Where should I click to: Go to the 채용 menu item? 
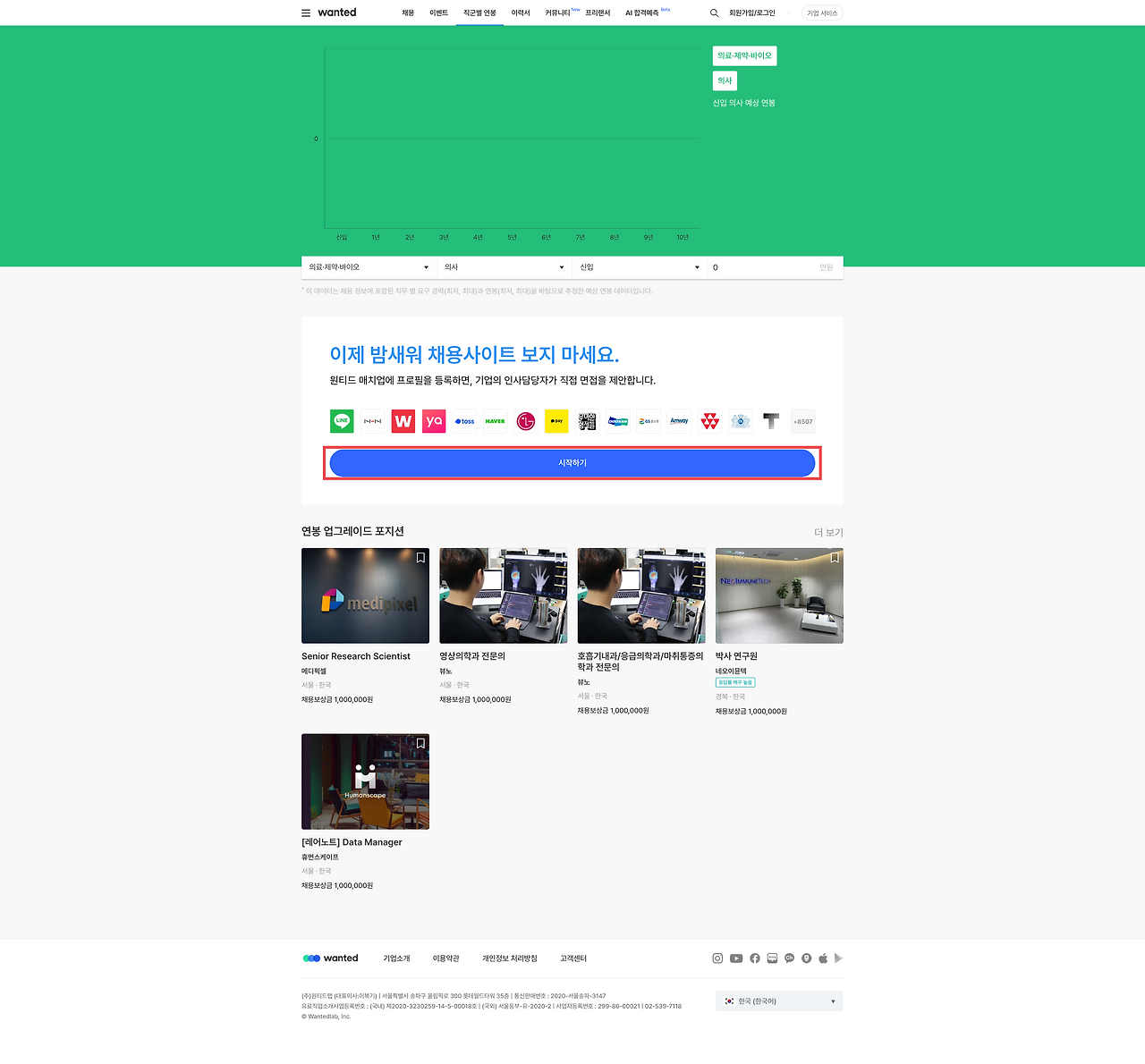coord(408,13)
